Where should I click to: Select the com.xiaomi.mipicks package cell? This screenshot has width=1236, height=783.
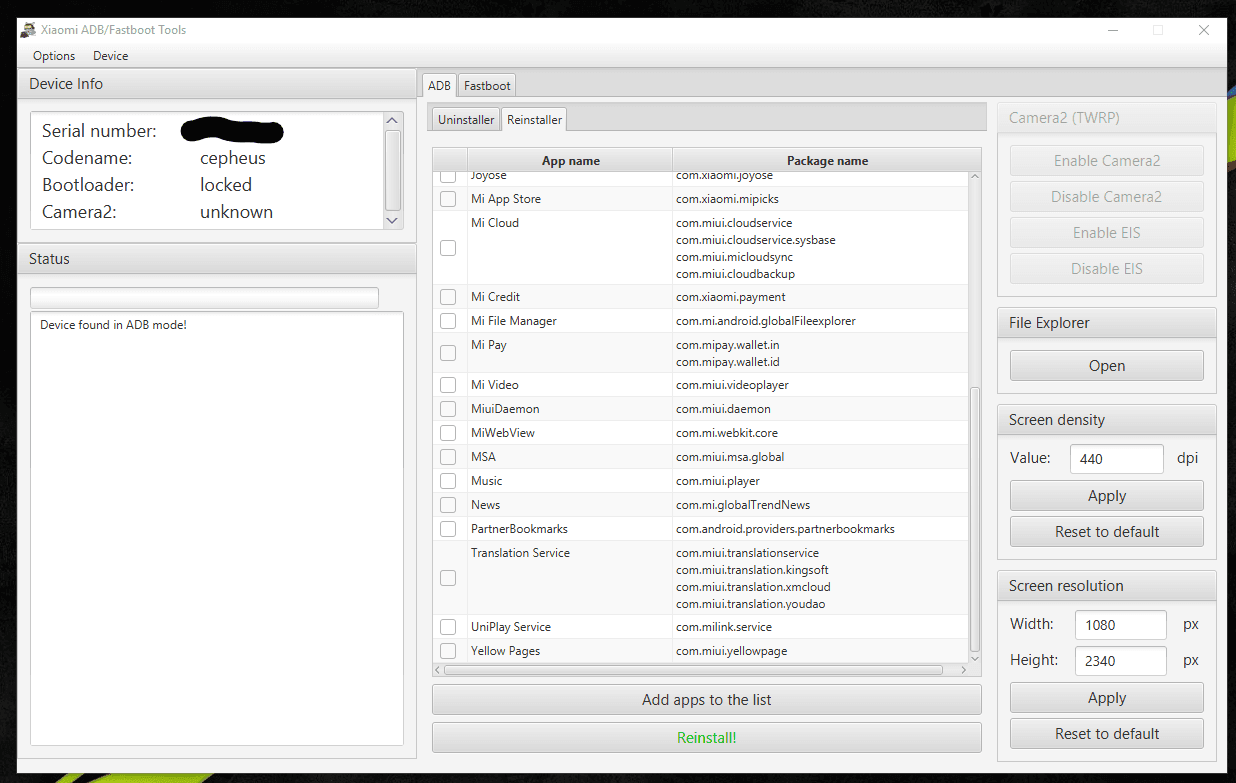[x=821, y=199]
